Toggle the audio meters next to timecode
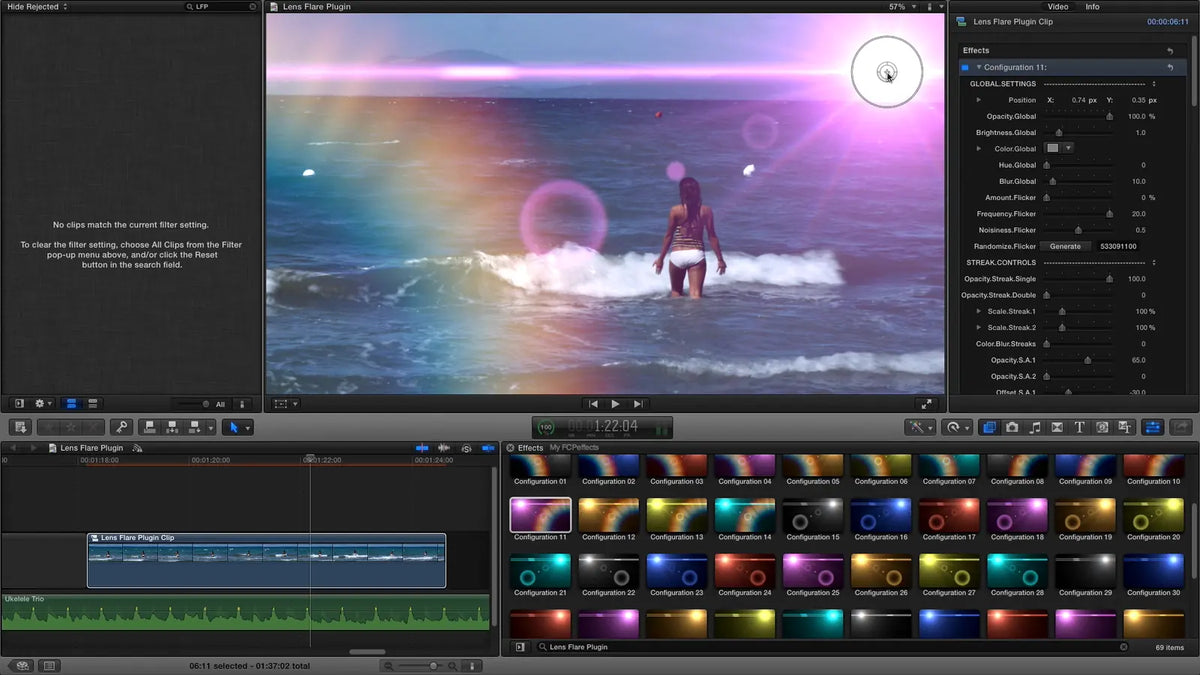Viewport: 1200px width, 675px height. tap(660, 428)
